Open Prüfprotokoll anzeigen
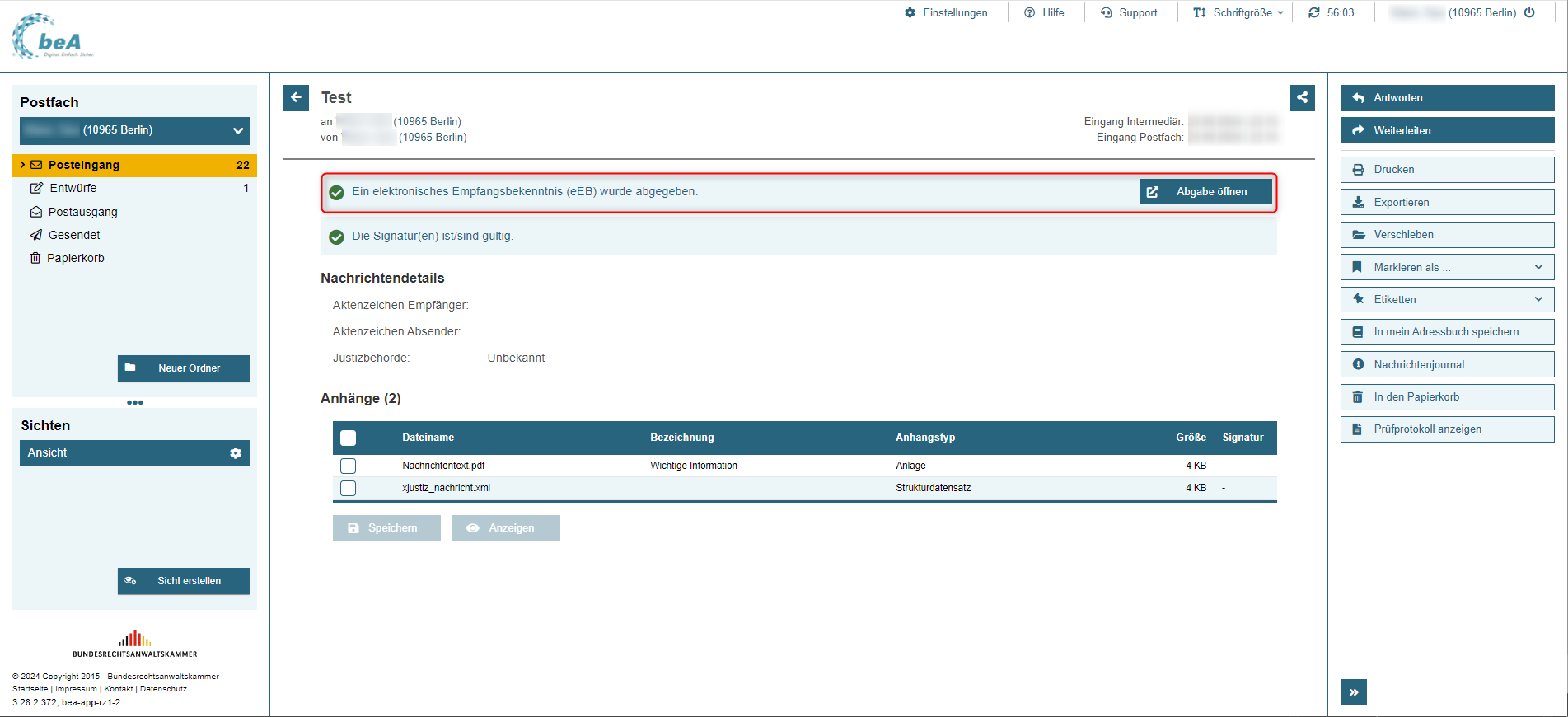 pyautogui.click(x=1447, y=429)
